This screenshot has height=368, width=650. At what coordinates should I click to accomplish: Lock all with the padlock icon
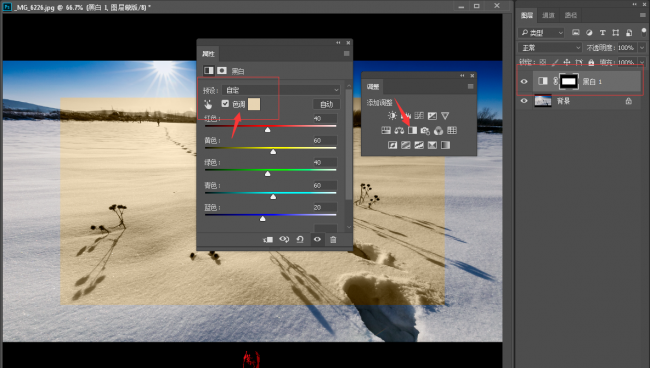(591, 63)
